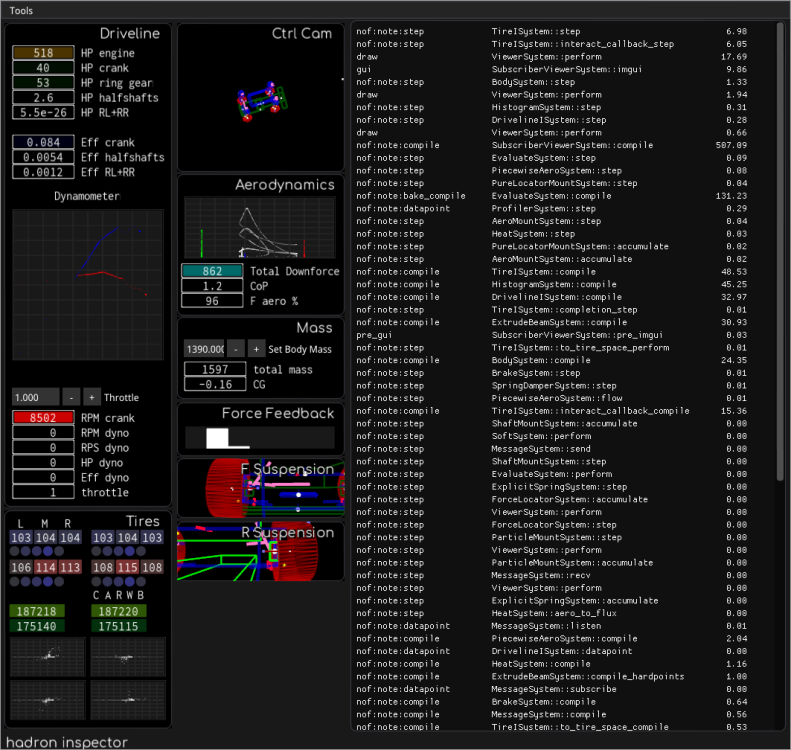Click the MessageSystem::send profiler row
The image size is (791, 750).
tap(551, 449)
